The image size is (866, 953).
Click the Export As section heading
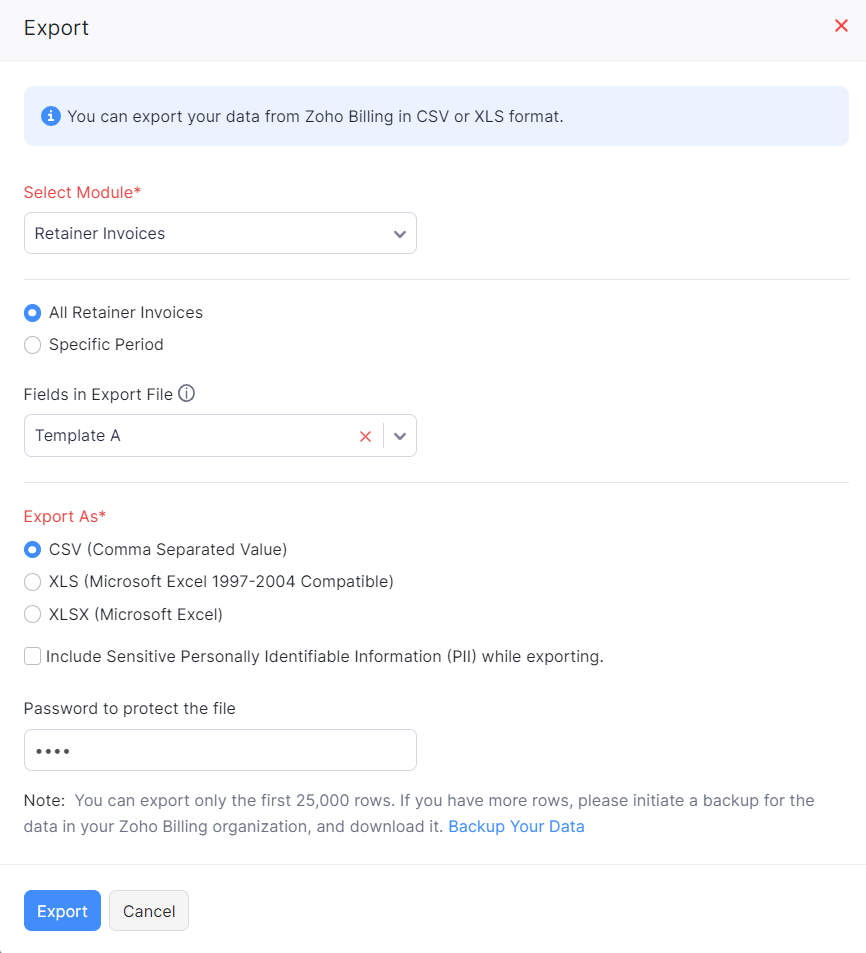point(64,516)
